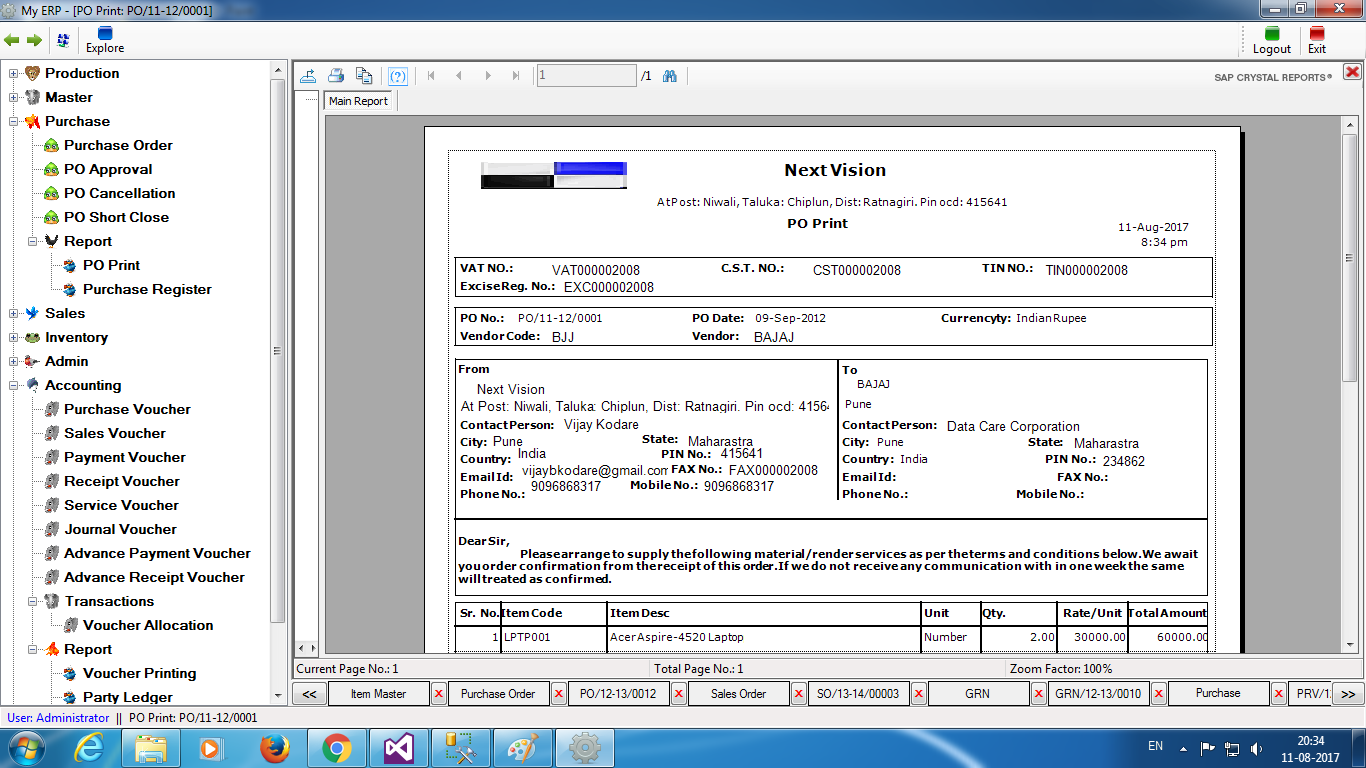Click the Copy icon in report toolbar
This screenshot has width=1366, height=768.
coord(365,76)
